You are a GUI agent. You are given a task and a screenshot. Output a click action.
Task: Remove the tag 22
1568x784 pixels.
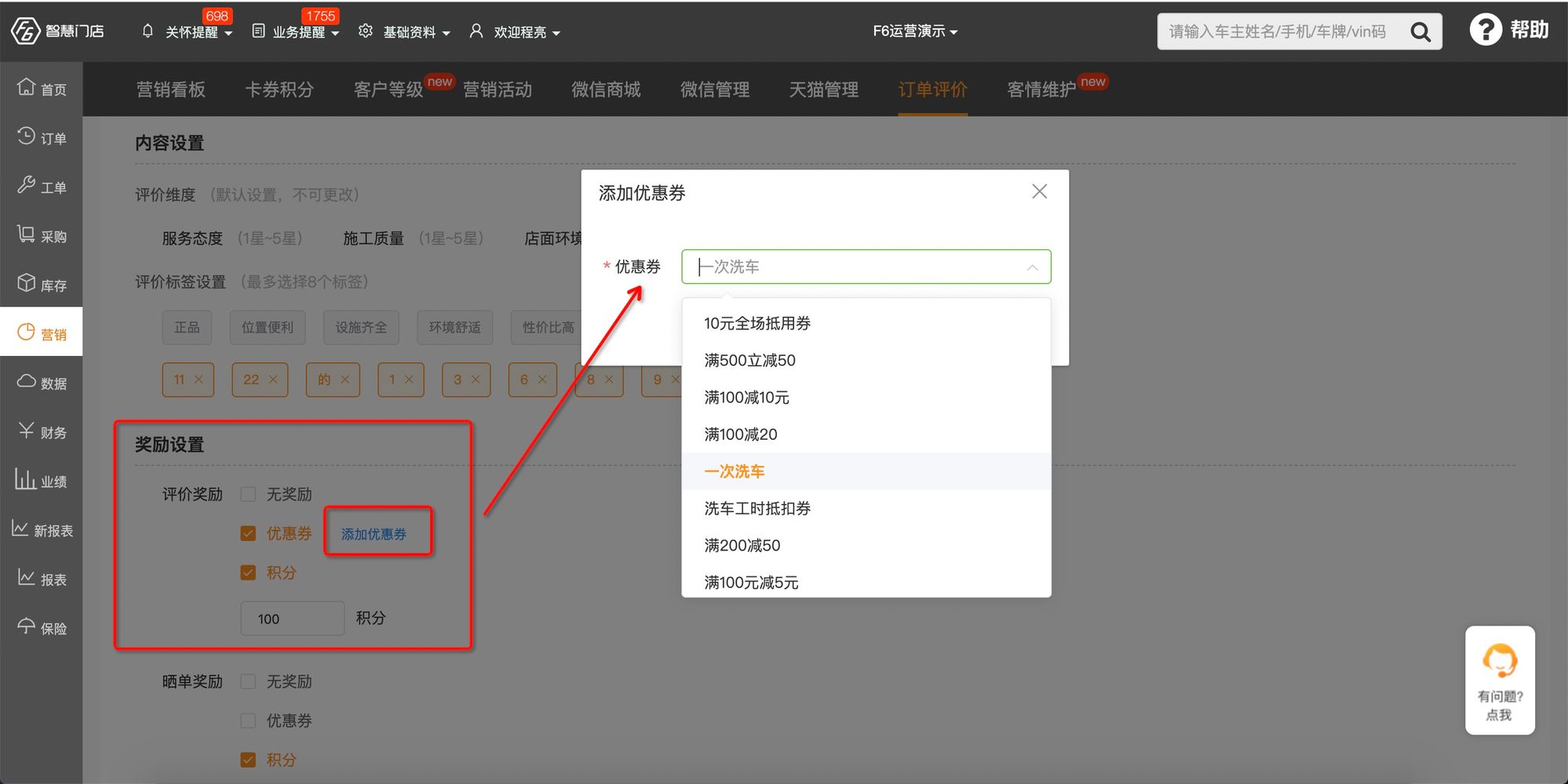pos(273,379)
